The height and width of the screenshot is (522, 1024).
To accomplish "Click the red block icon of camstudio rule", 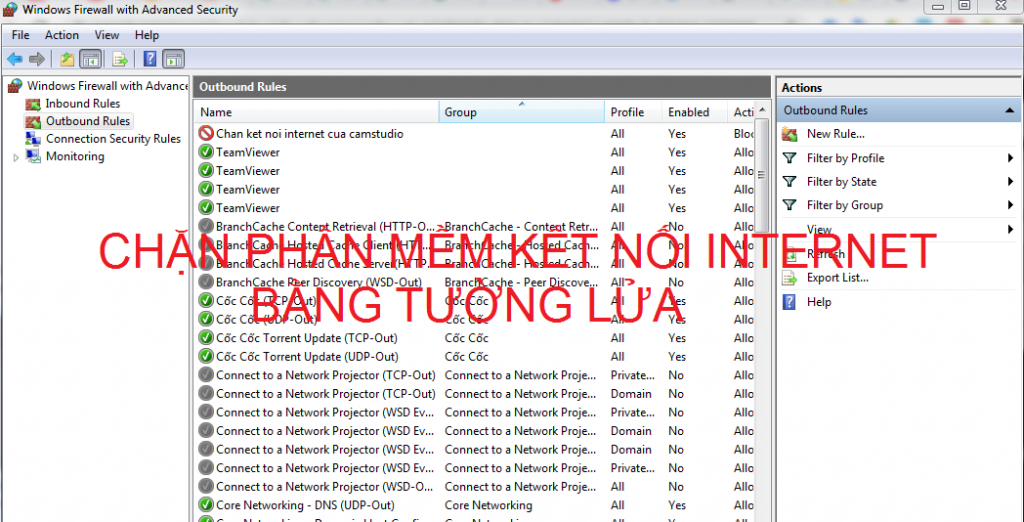I will pos(206,134).
